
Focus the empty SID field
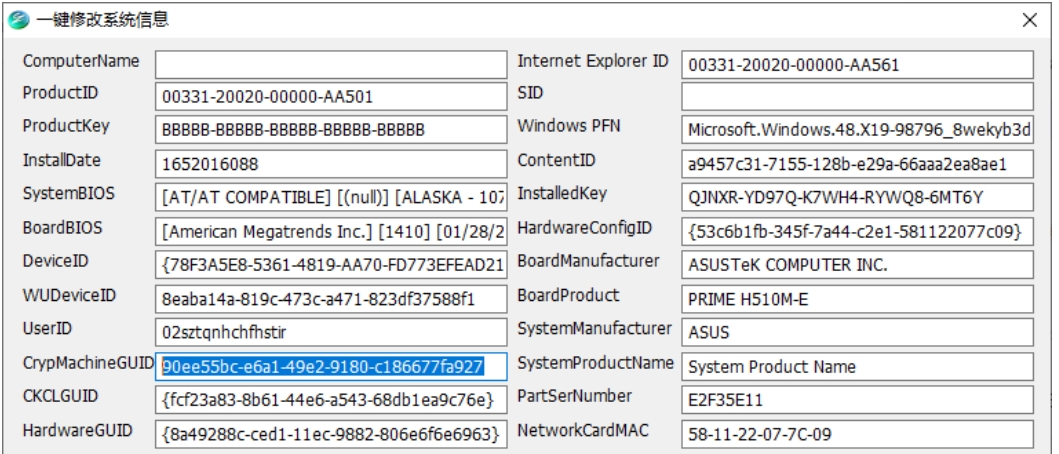[x=857, y=97]
